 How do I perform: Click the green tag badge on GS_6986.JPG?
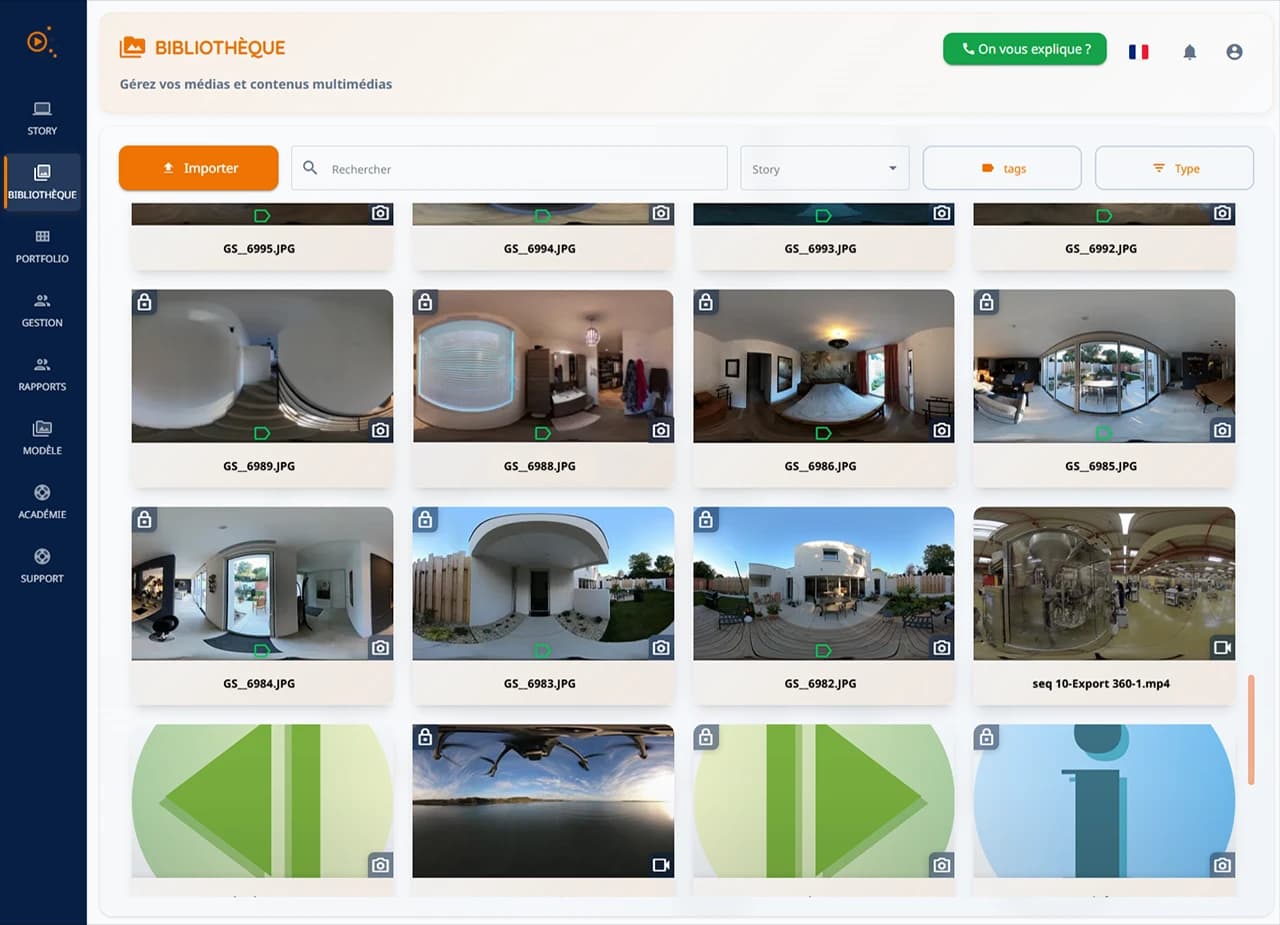(x=823, y=433)
